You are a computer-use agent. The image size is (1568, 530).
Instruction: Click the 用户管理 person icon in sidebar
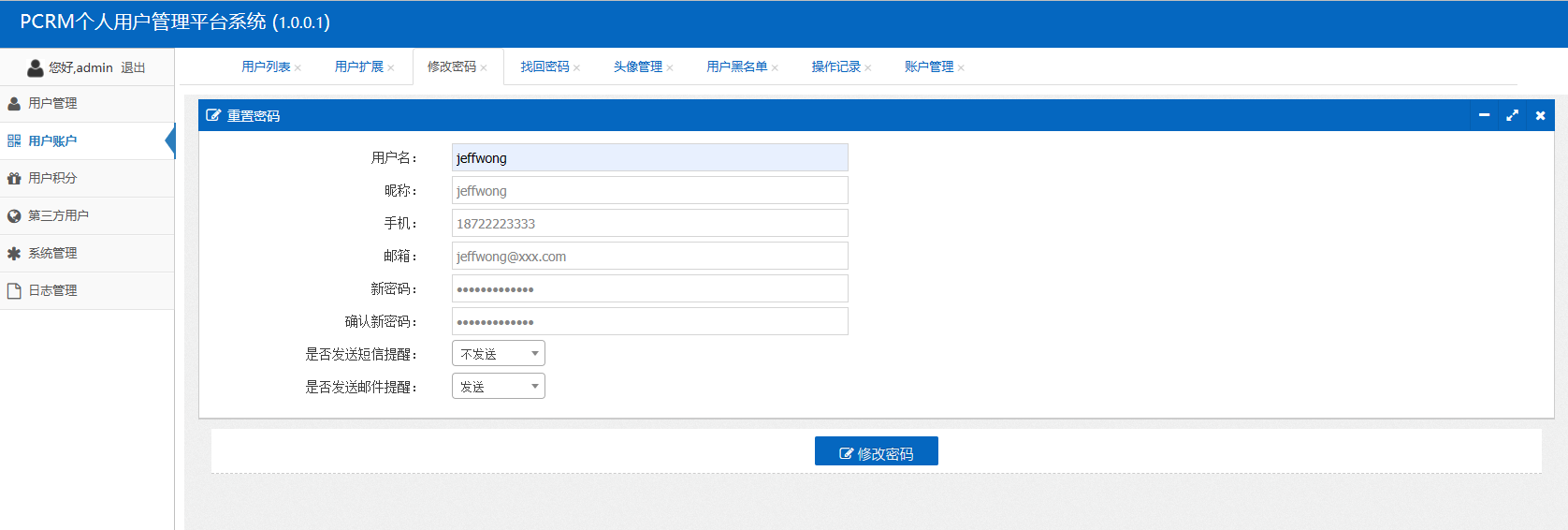(x=14, y=103)
